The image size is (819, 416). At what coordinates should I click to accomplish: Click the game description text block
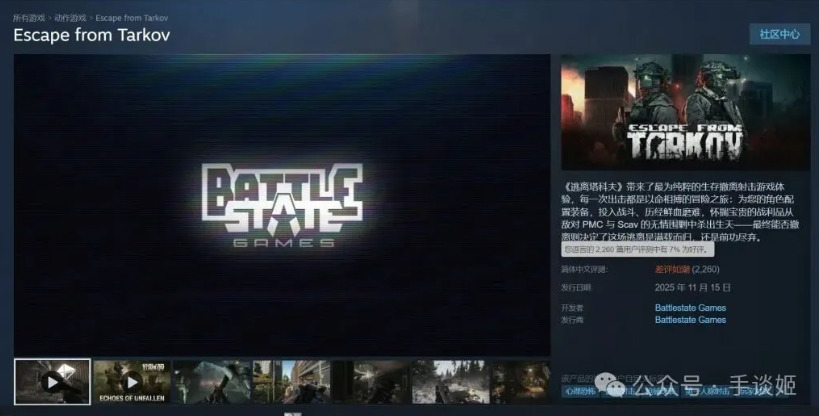[x=685, y=212]
